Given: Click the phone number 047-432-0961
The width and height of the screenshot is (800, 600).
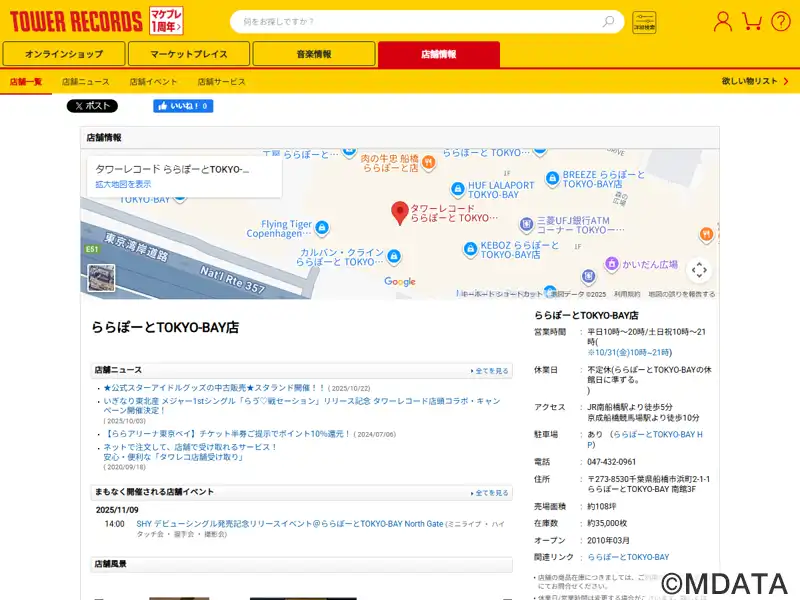Looking at the screenshot, I should coord(611,462).
